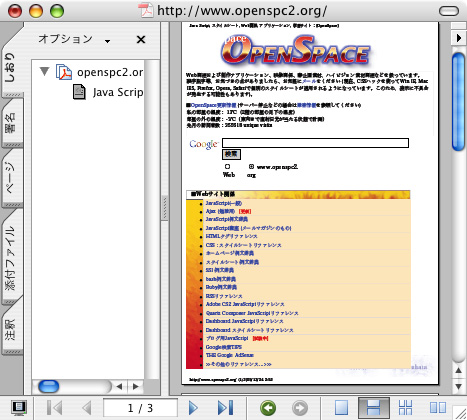Click the document scroll down arrow
467x420 pixels.
(459, 387)
